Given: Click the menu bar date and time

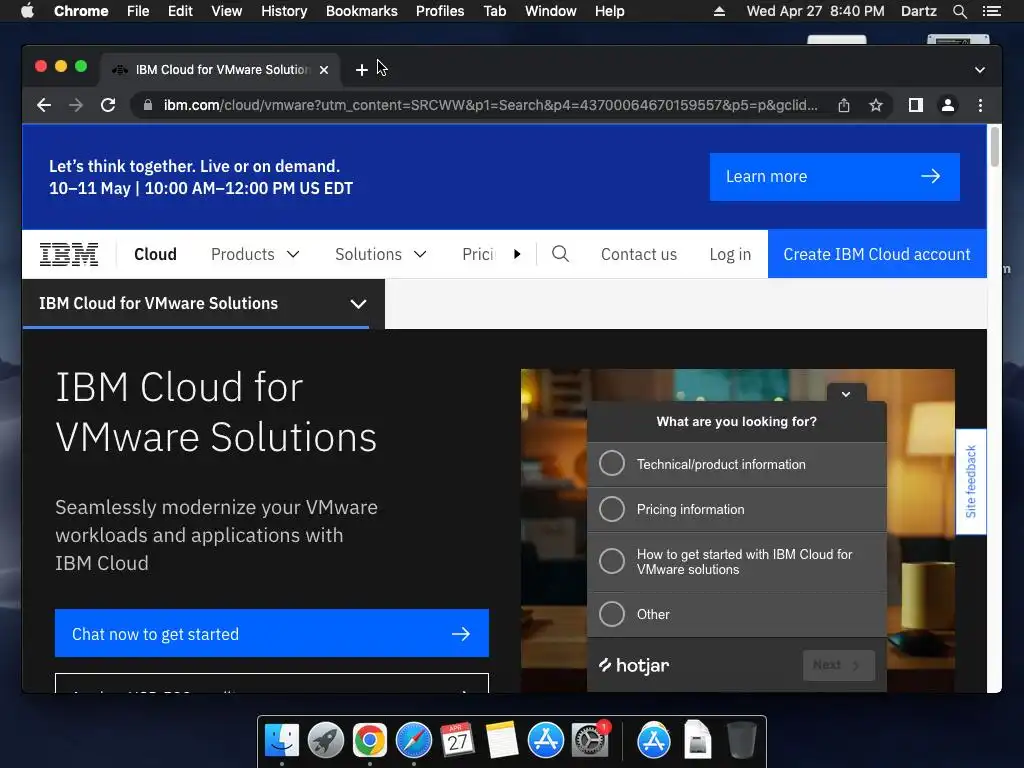Looking at the screenshot, I should pos(815,11).
